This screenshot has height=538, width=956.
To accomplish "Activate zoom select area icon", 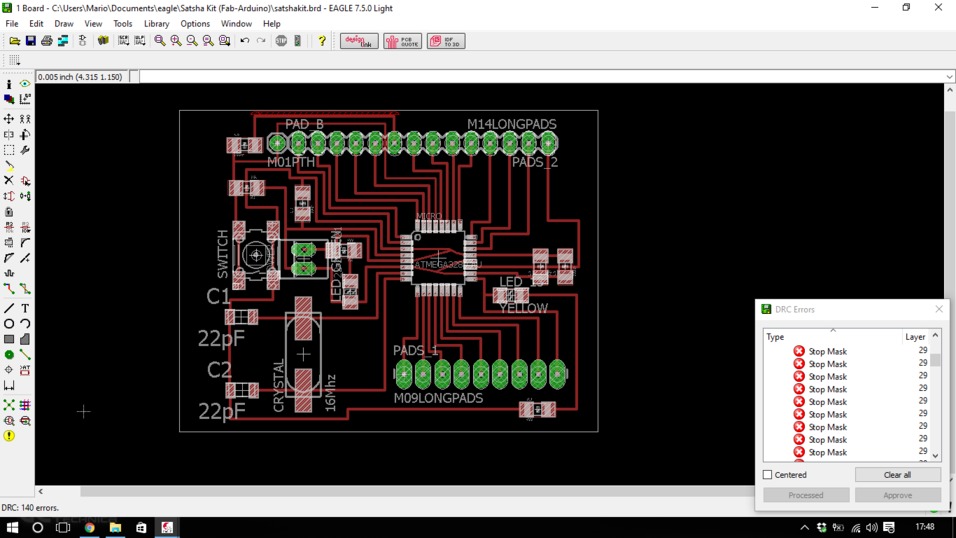I will 224,41.
